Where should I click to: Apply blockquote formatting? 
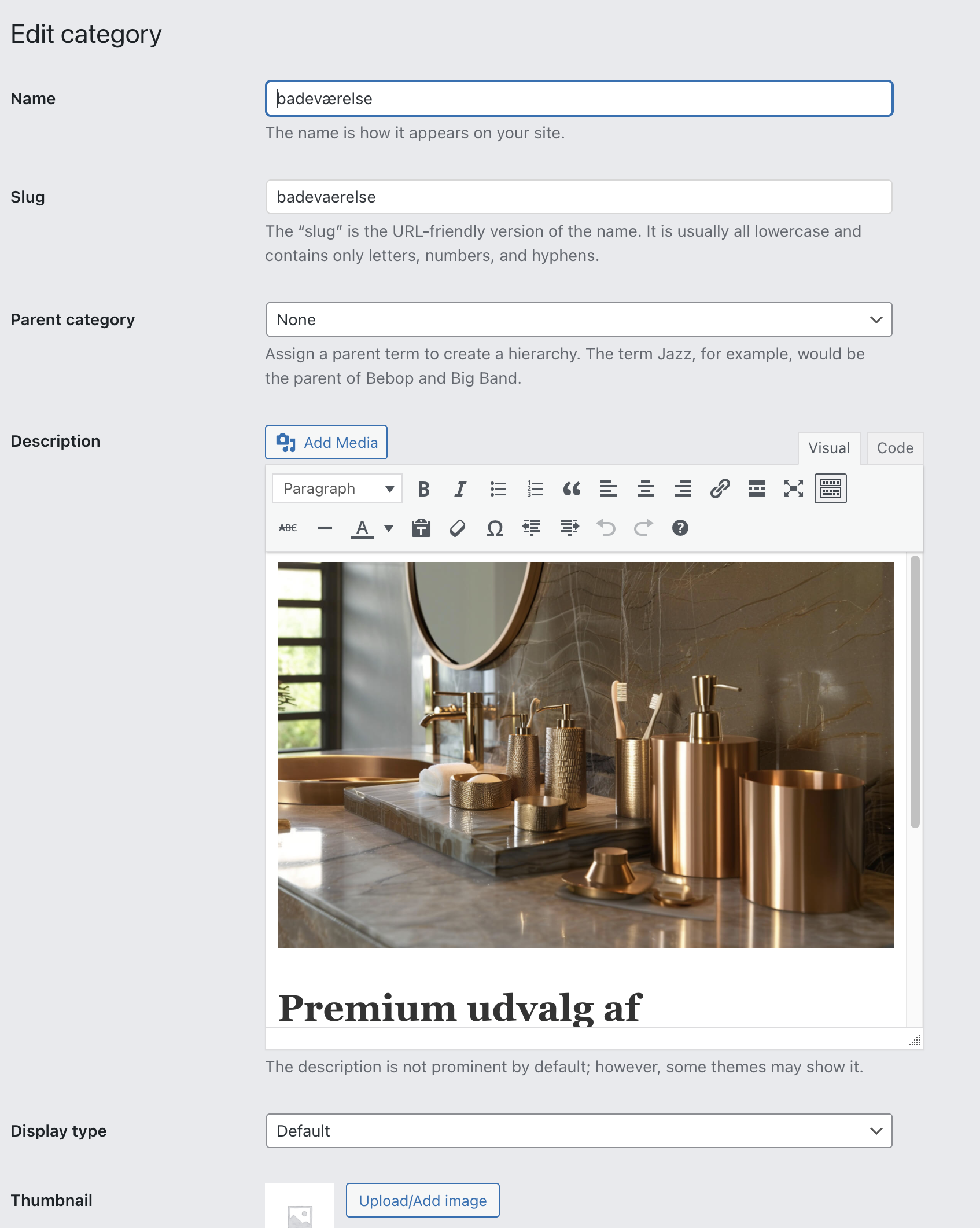coord(572,489)
